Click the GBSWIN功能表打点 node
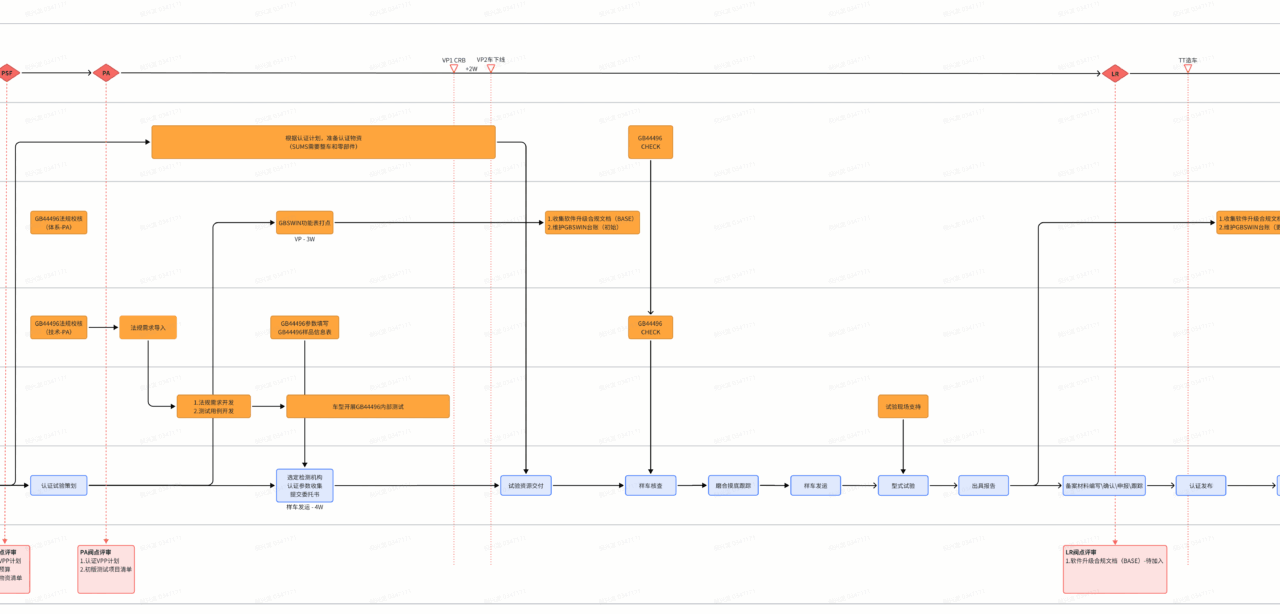The image size is (1280, 614). [x=304, y=222]
